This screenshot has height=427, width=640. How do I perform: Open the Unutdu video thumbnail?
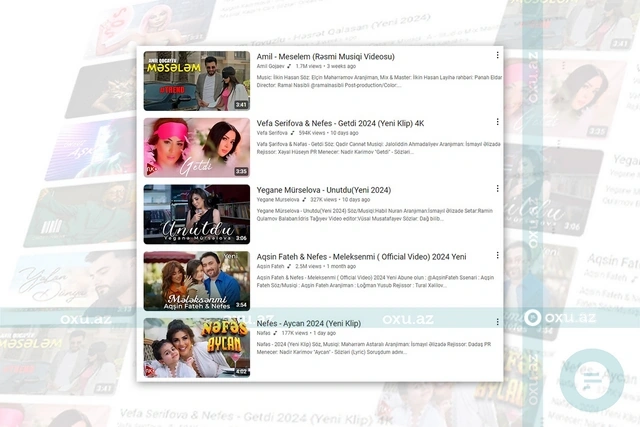(x=196, y=214)
